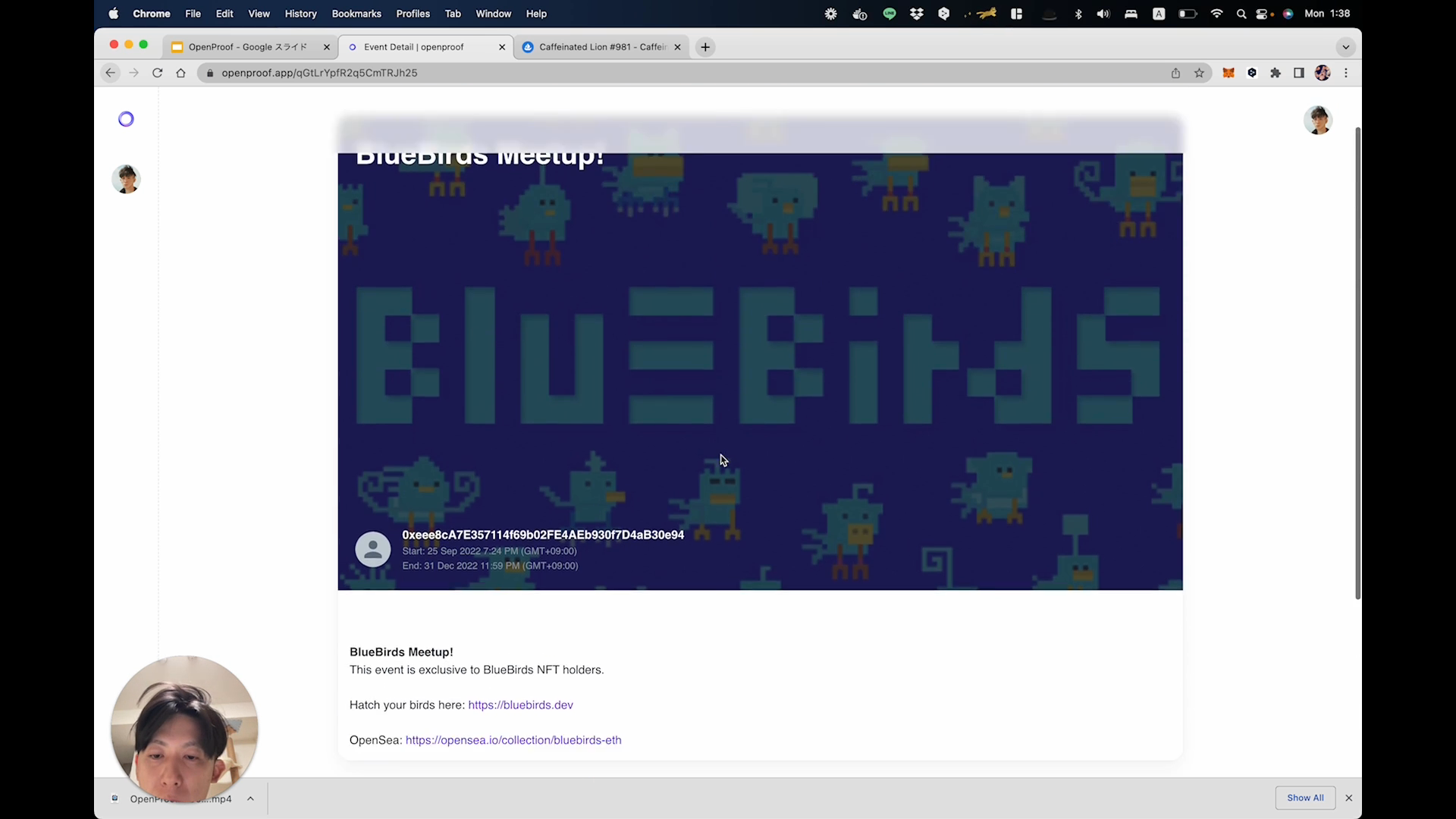1456x819 pixels.
Task: Click the OpenProof circle logo in sidebar
Action: 126,119
